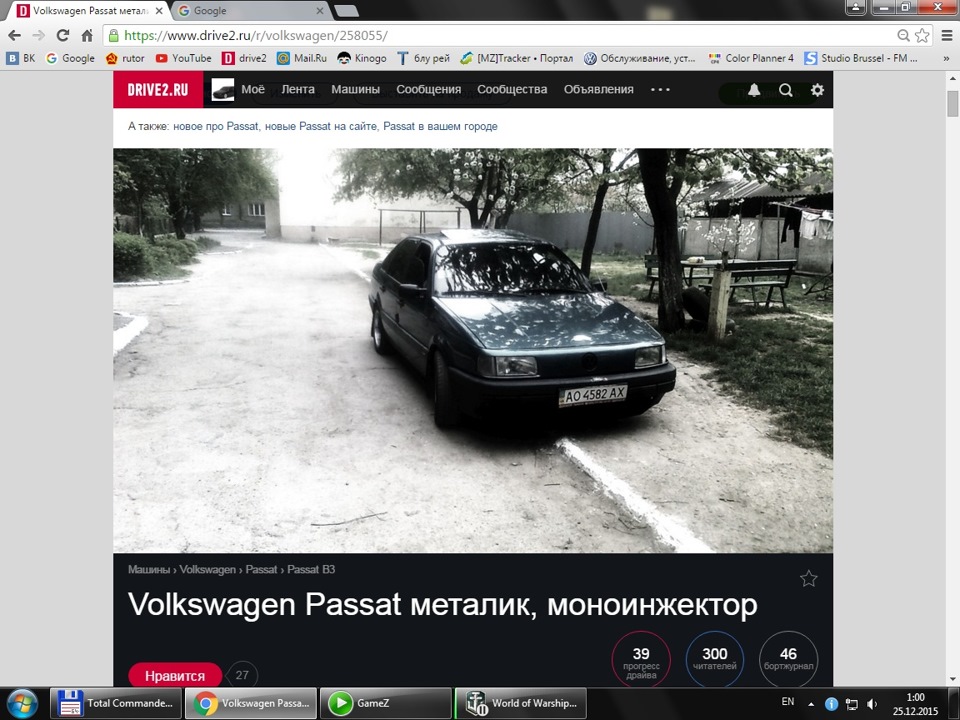The height and width of the screenshot is (720, 960).
Task: Reload the page with the refresh icon
Action: tap(62, 36)
